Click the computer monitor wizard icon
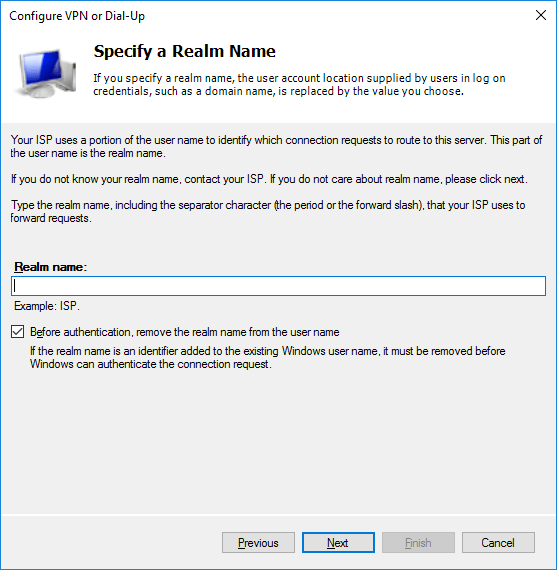 pyautogui.click(x=45, y=73)
